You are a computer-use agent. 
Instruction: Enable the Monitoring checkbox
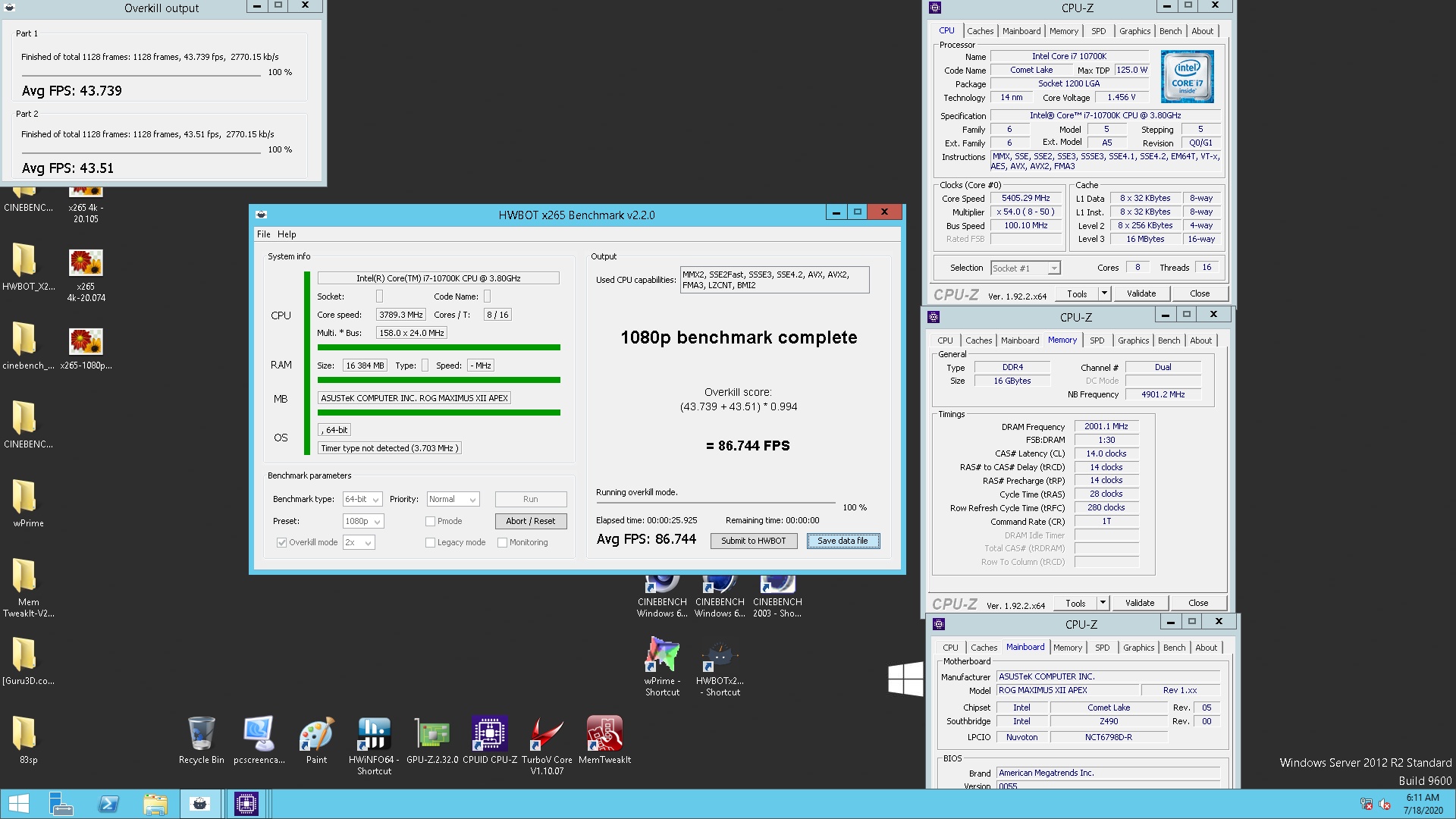tap(502, 543)
